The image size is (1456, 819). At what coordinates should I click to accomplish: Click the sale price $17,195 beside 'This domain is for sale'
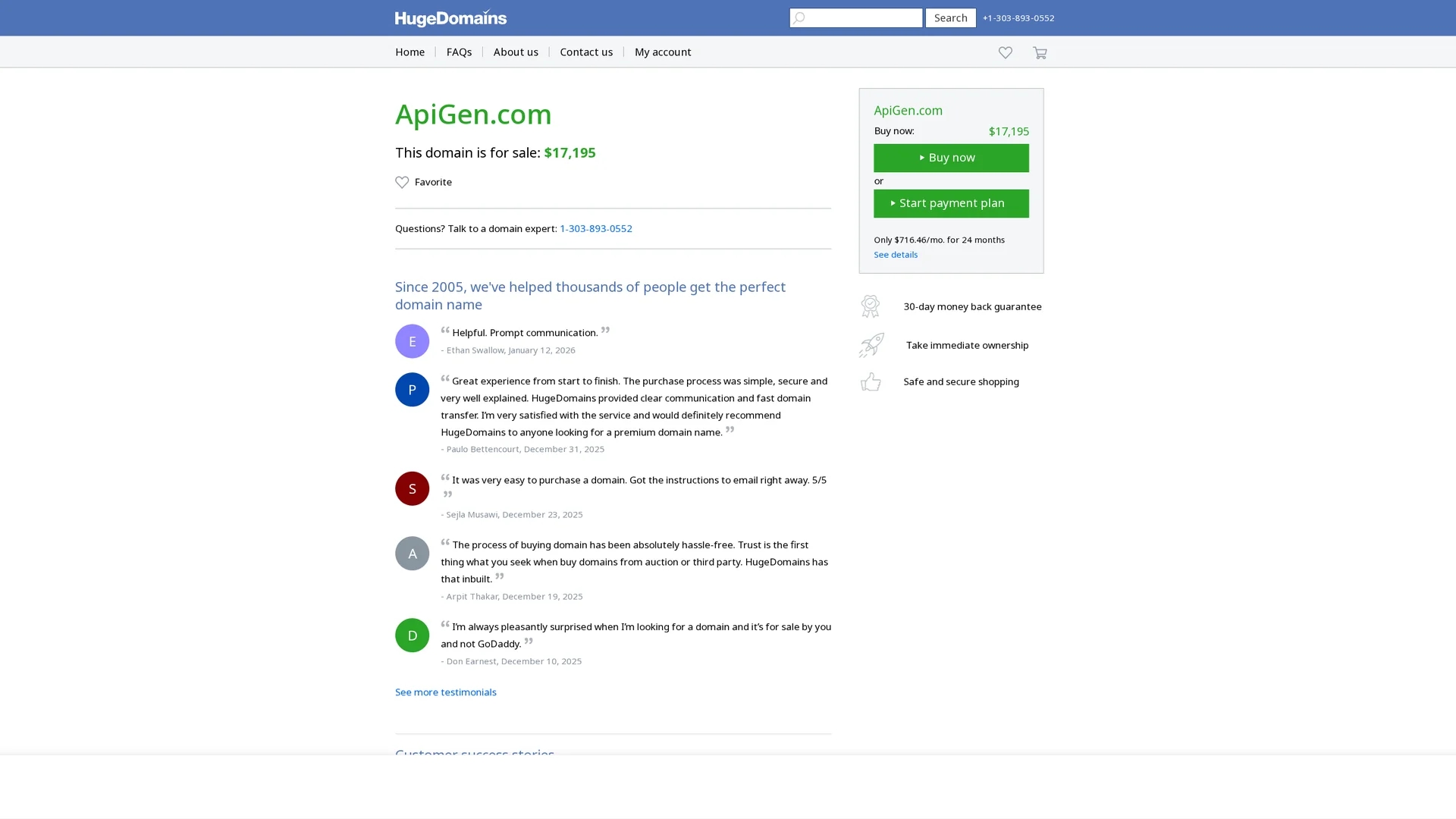click(570, 152)
